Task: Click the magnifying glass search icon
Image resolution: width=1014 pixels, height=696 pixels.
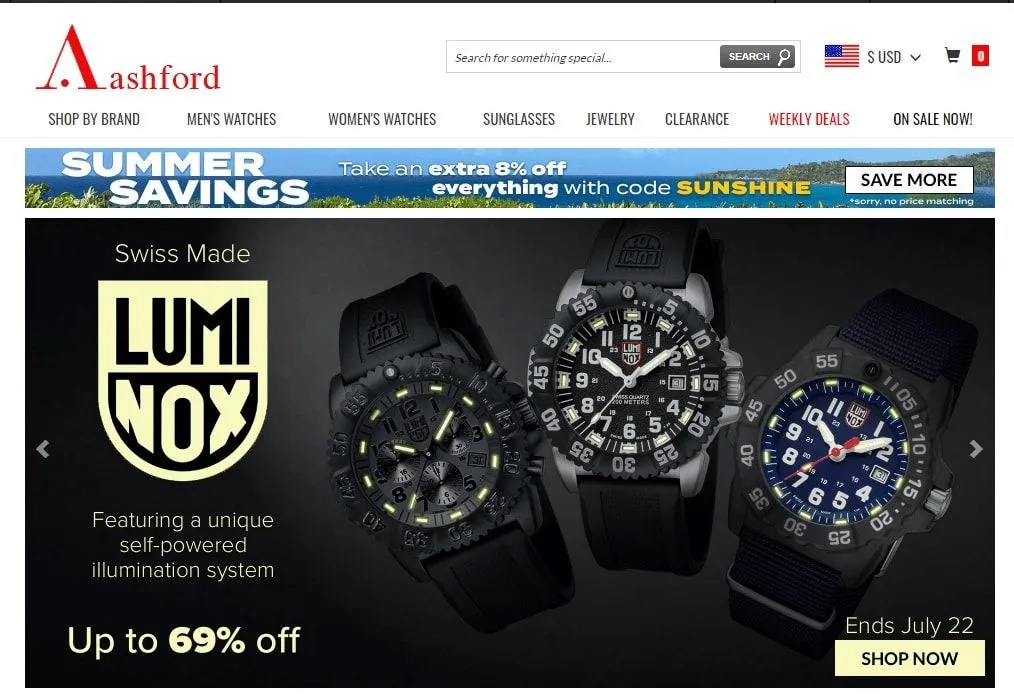Action: click(784, 57)
